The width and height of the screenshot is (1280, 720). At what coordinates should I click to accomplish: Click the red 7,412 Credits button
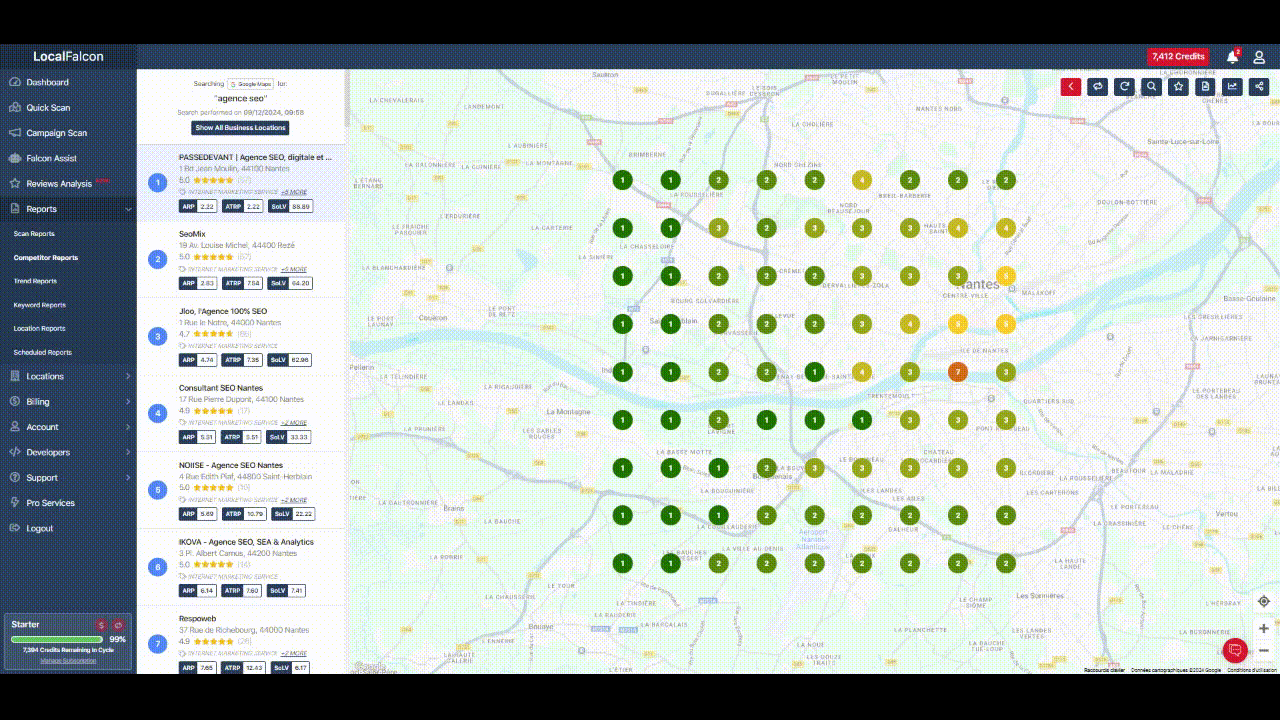pyautogui.click(x=1178, y=57)
